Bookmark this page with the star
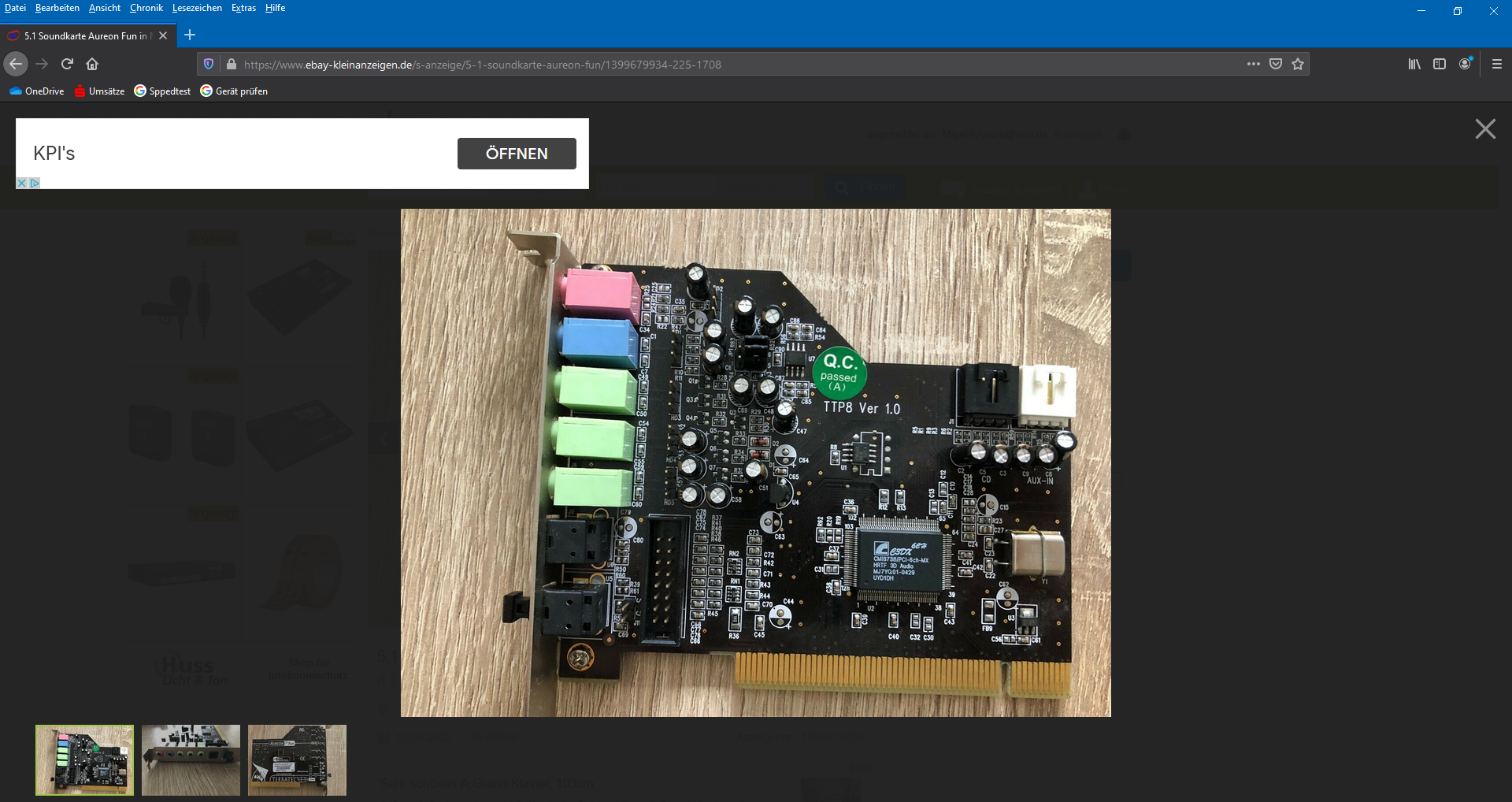Screen dimensions: 1512x802 click(x=1298, y=64)
